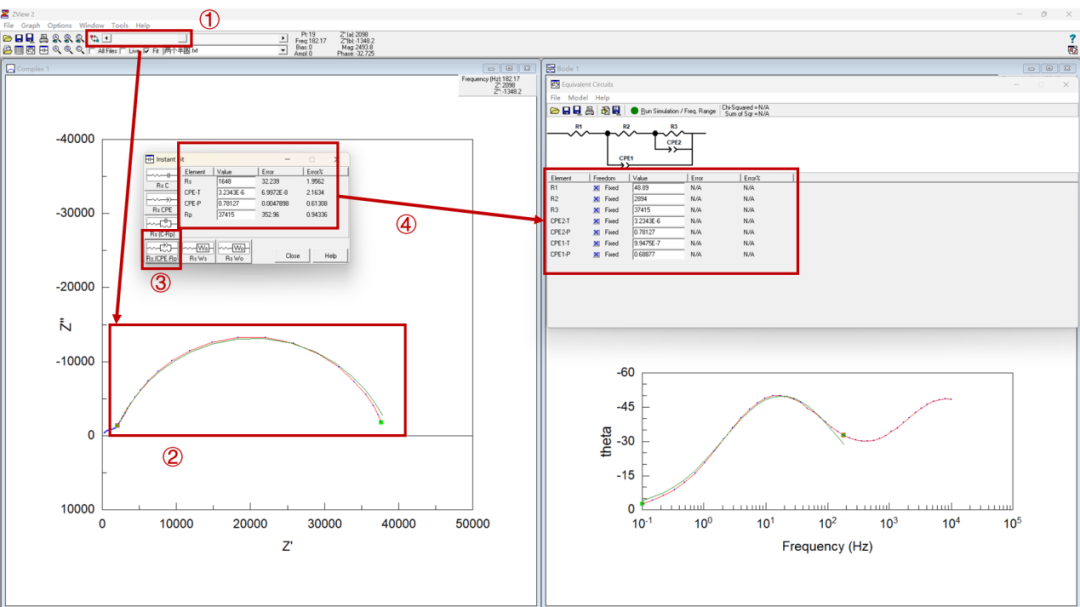Open Help menu in Equivalent Circuits window

(x=603, y=98)
